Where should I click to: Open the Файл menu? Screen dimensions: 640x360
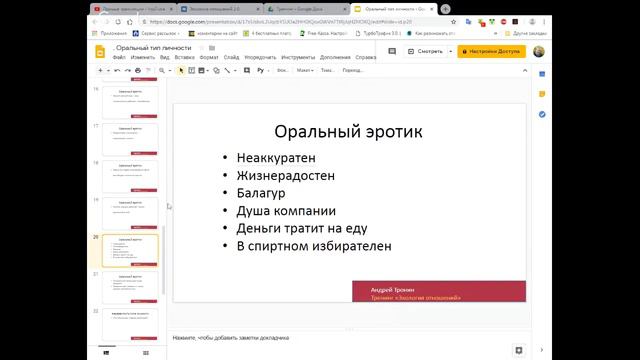coord(119,58)
